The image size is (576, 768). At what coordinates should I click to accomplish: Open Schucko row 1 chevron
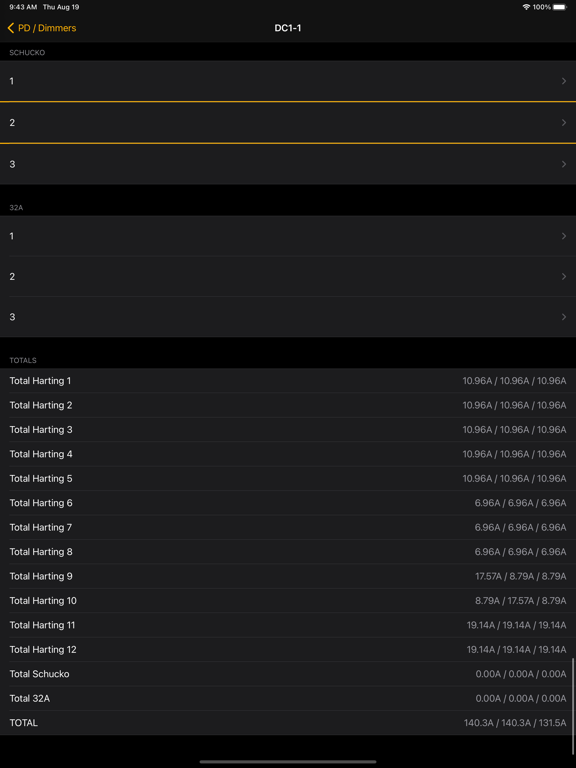pyautogui.click(x=564, y=81)
